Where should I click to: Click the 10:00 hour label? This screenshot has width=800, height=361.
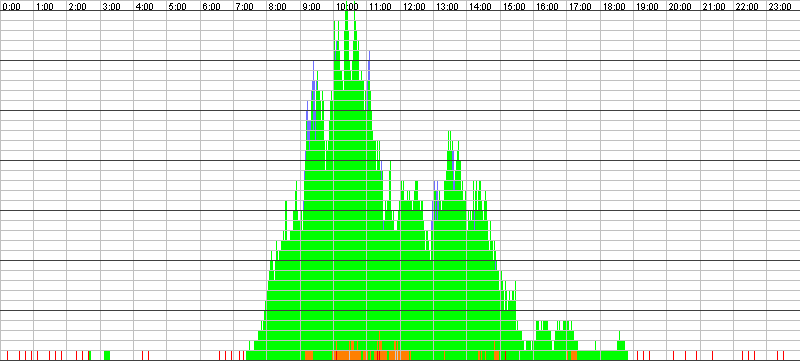(346, 8)
